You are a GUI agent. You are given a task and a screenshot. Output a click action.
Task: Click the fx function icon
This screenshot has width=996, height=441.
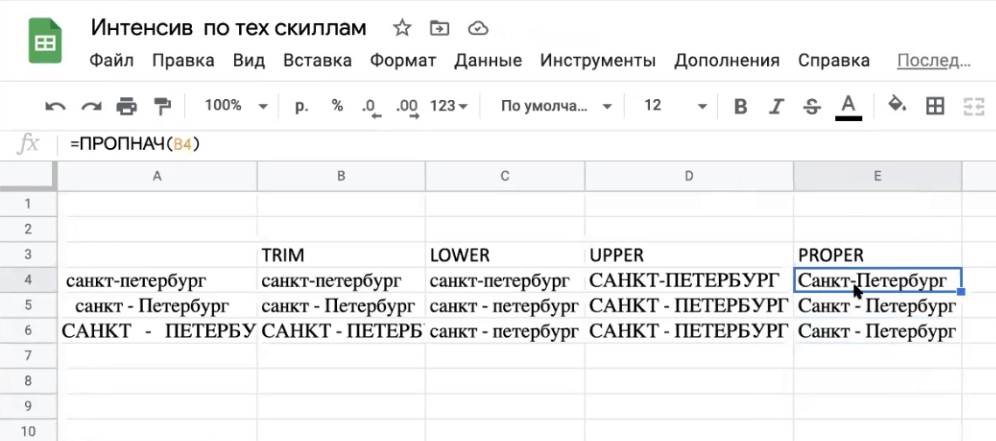28,145
